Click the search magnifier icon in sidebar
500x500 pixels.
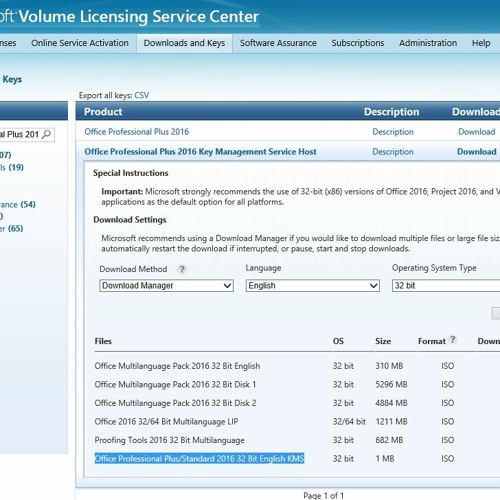47,134
